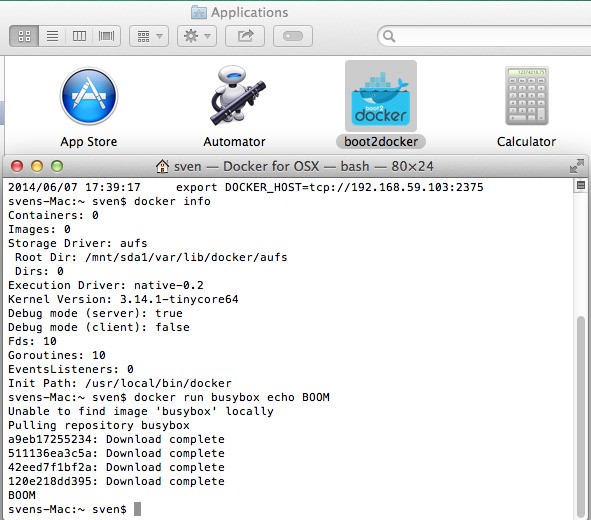The height and width of the screenshot is (520, 591).
Task: Minimize the Terminal window
Action: (37, 166)
